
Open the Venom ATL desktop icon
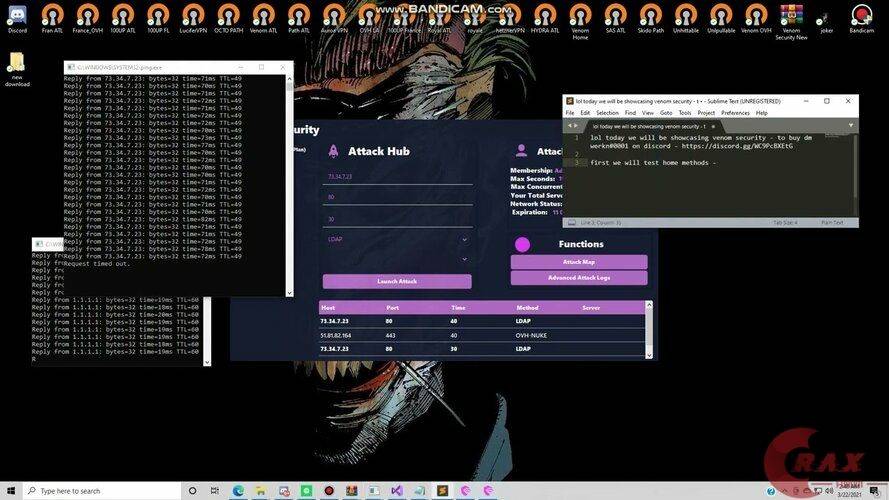[264, 19]
